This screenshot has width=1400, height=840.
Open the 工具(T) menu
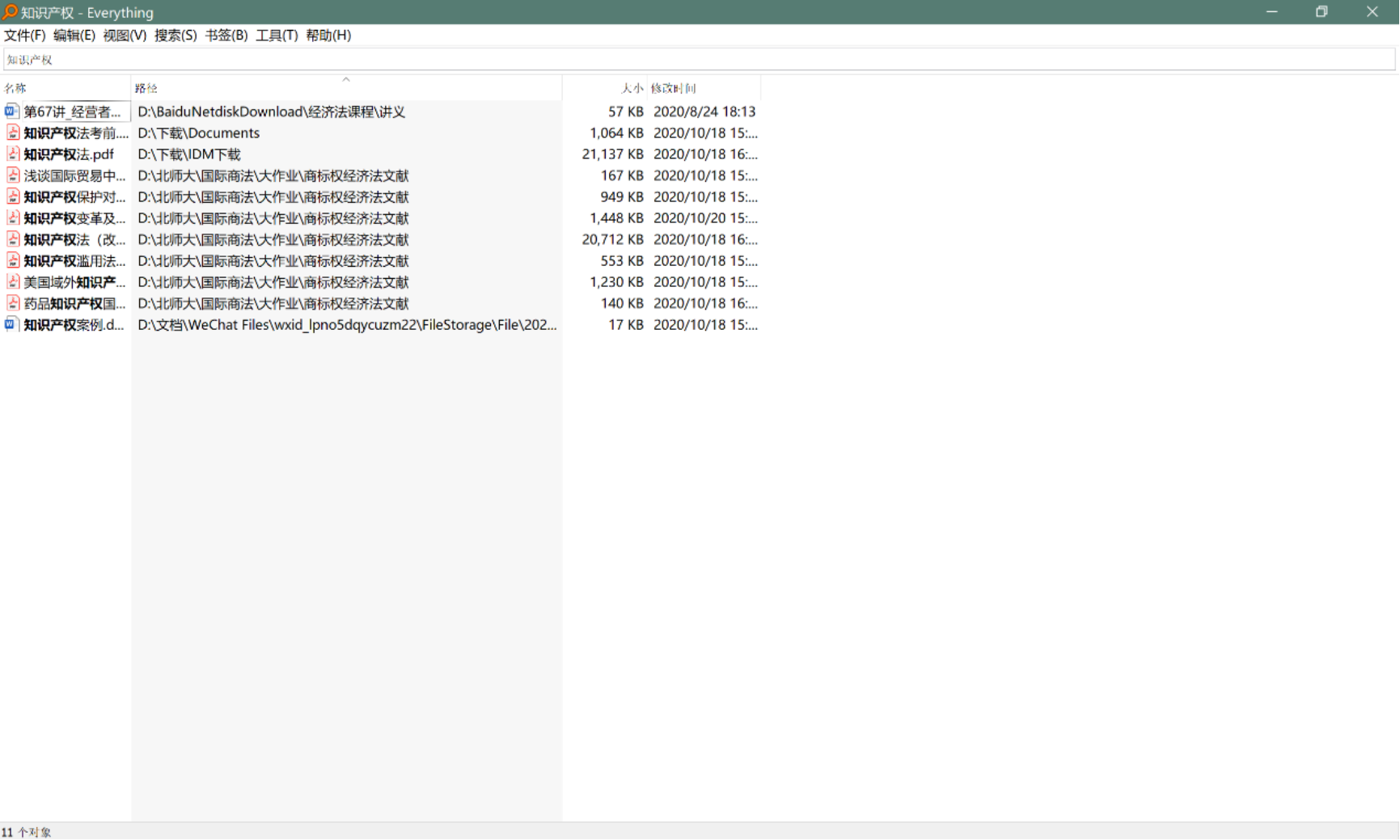click(x=277, y=36)
